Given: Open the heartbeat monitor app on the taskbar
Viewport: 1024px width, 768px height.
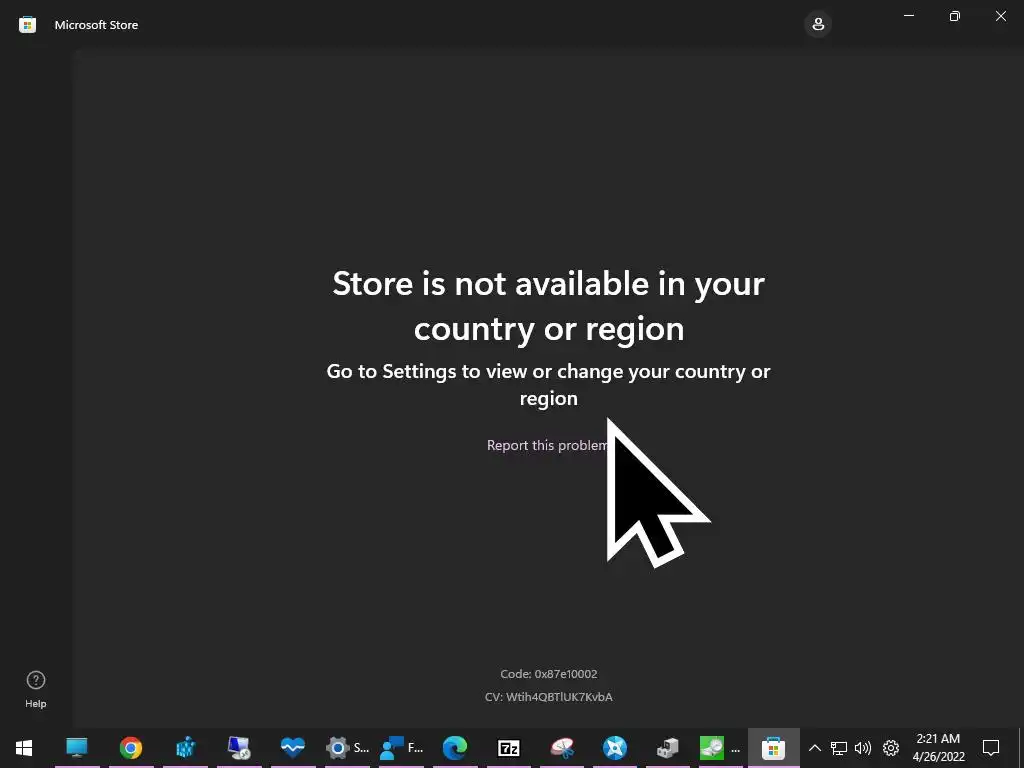Looking at the screenshot, I should 293,748.
